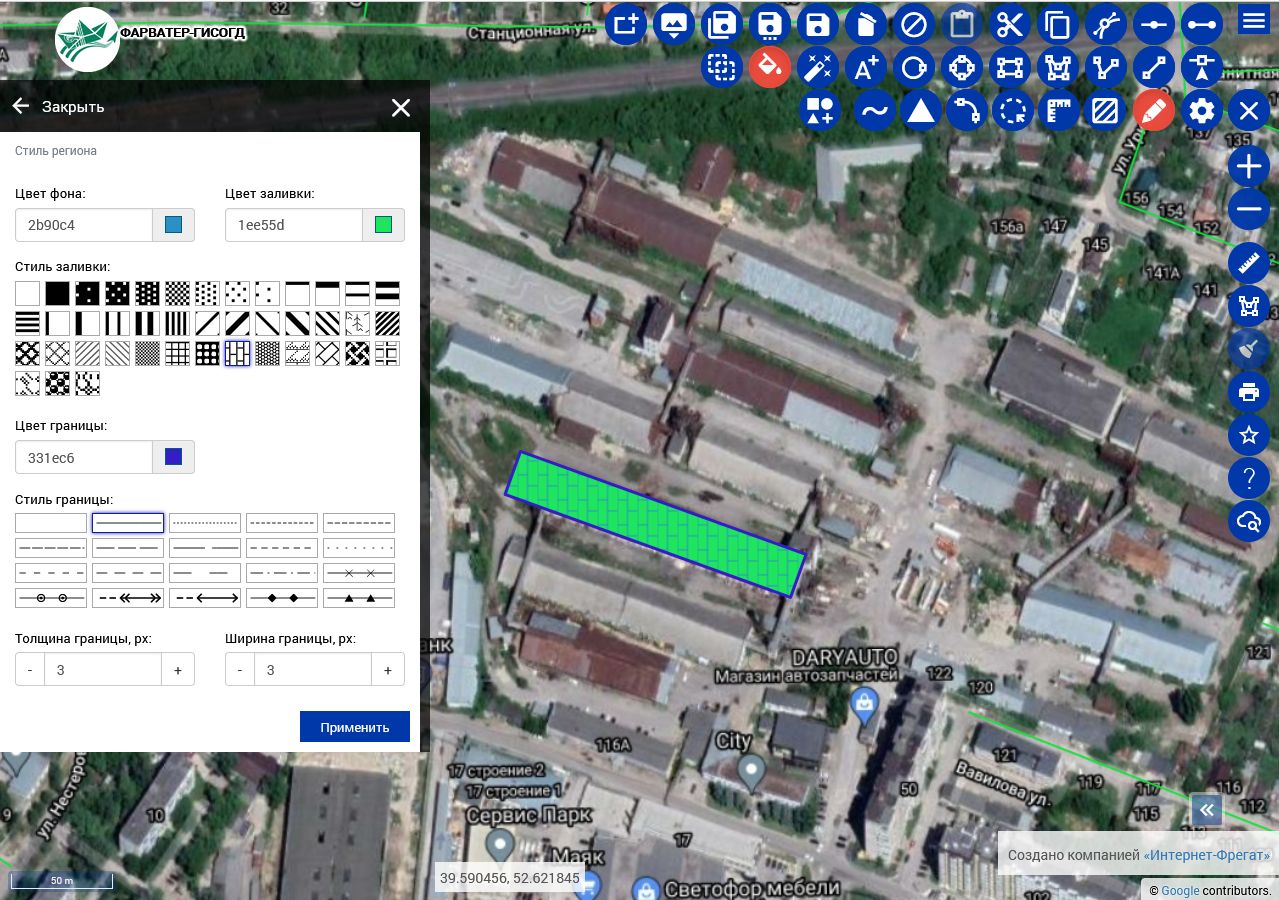Click the green fill color swatch
This screenshot has width=1279, height=900.
coord(383,225)
